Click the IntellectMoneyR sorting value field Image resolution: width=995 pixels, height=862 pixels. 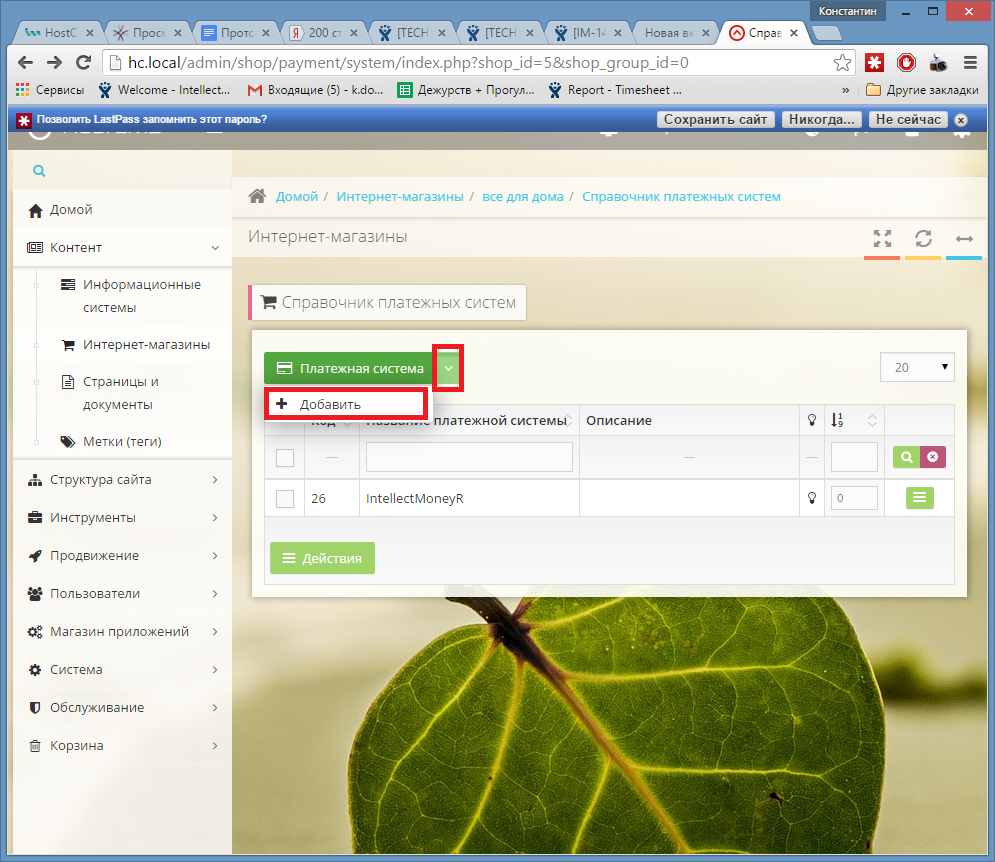pos(854,498)
